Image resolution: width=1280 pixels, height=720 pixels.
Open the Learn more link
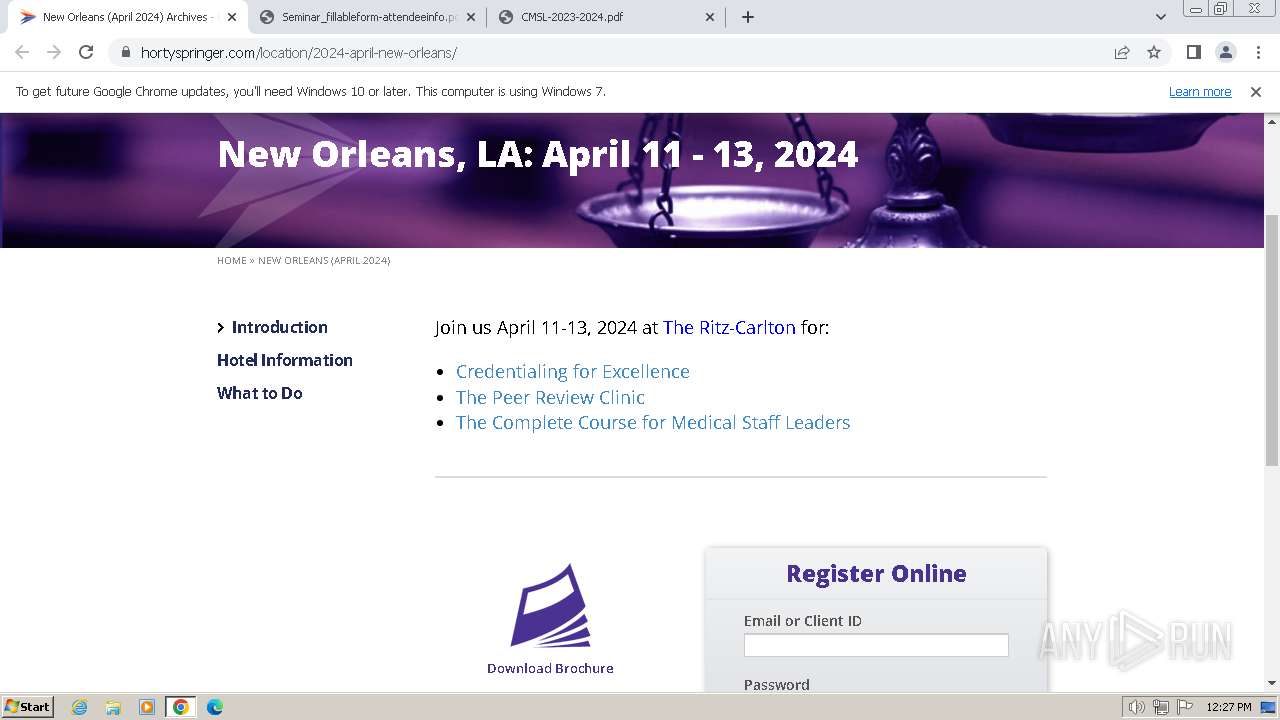tap(1200, 92)
